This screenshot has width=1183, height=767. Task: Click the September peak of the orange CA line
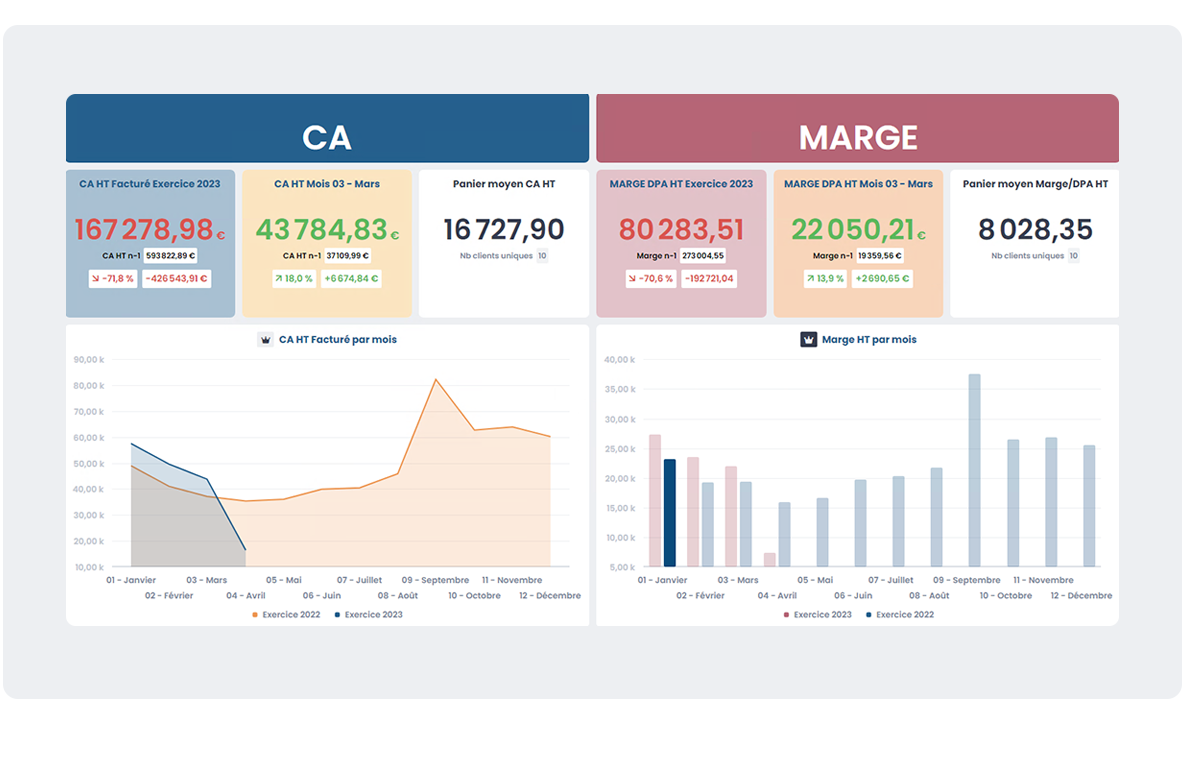pos(435,380)
